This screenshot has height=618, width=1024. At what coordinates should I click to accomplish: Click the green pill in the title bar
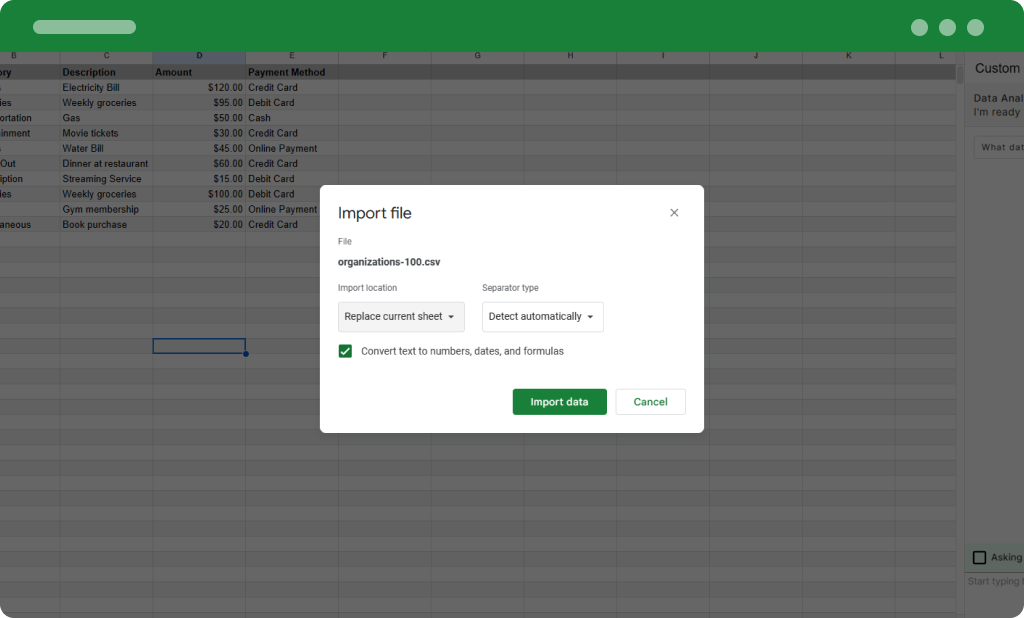click(x=84, y=27)
